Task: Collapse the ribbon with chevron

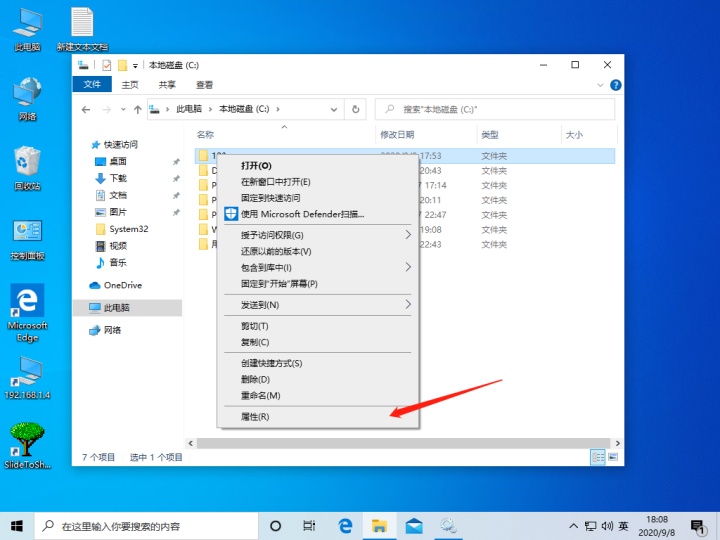Action: coord(600,85)
